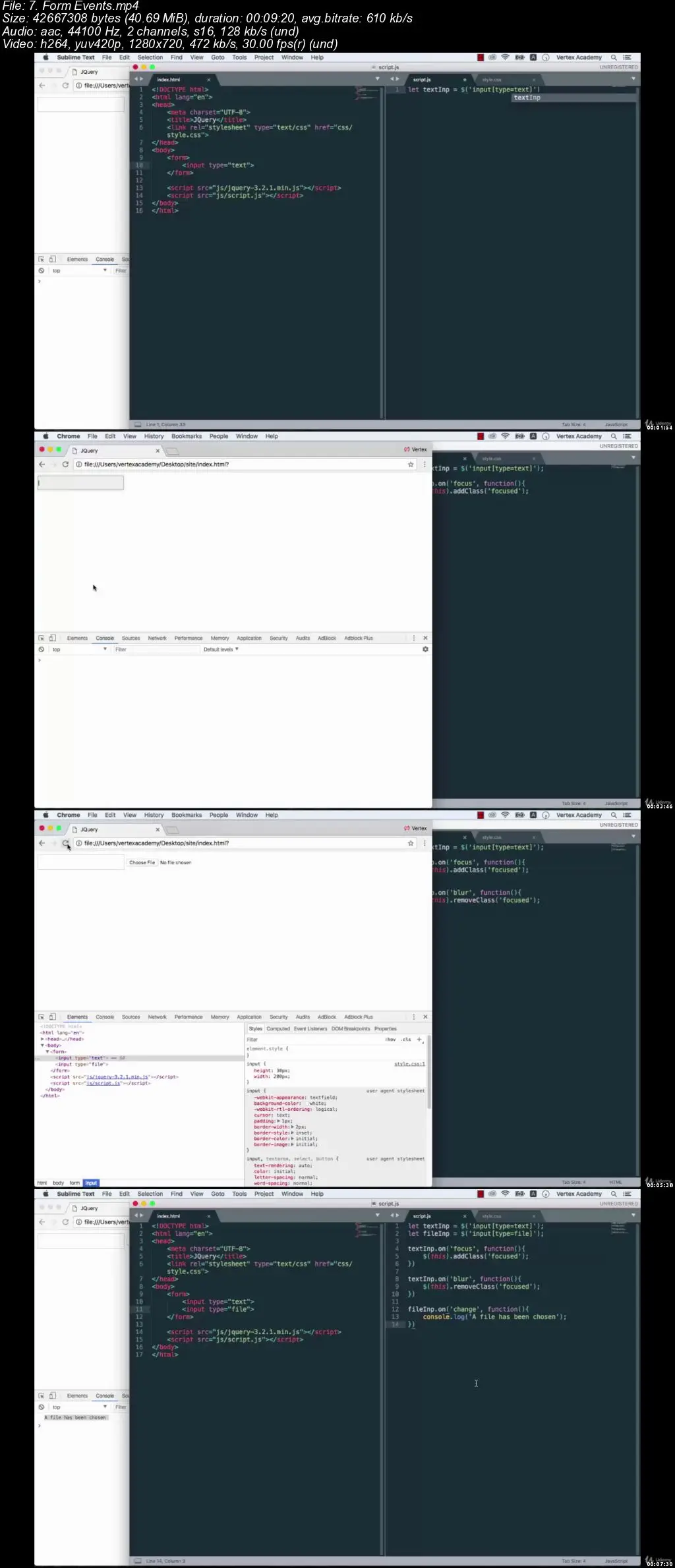
Task: Open DevTools console settings gear
Action: click(425, 650)
